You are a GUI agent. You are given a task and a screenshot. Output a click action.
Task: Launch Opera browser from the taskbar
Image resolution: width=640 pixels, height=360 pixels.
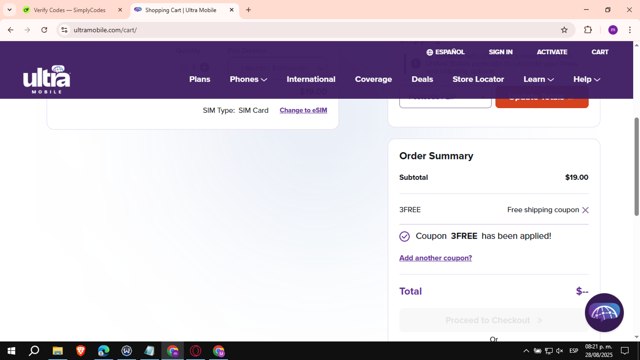click(196, 351)
